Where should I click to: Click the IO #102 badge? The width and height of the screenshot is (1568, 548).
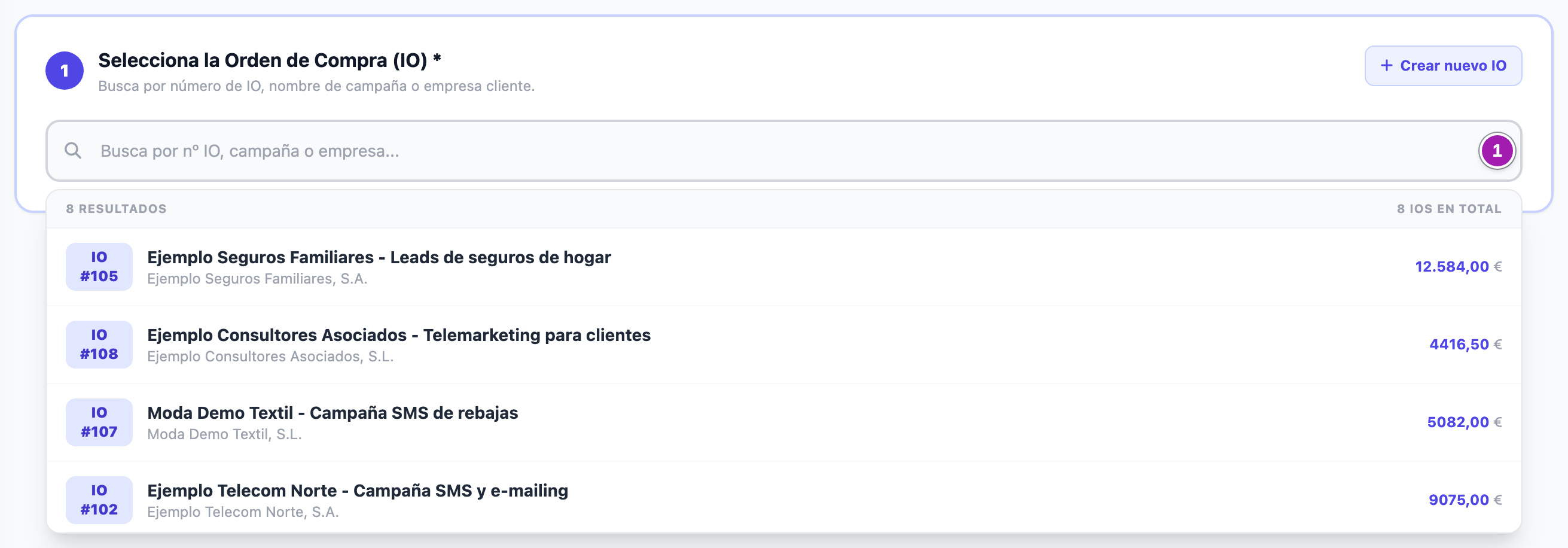pyautogui.click(x=99, y=500)
